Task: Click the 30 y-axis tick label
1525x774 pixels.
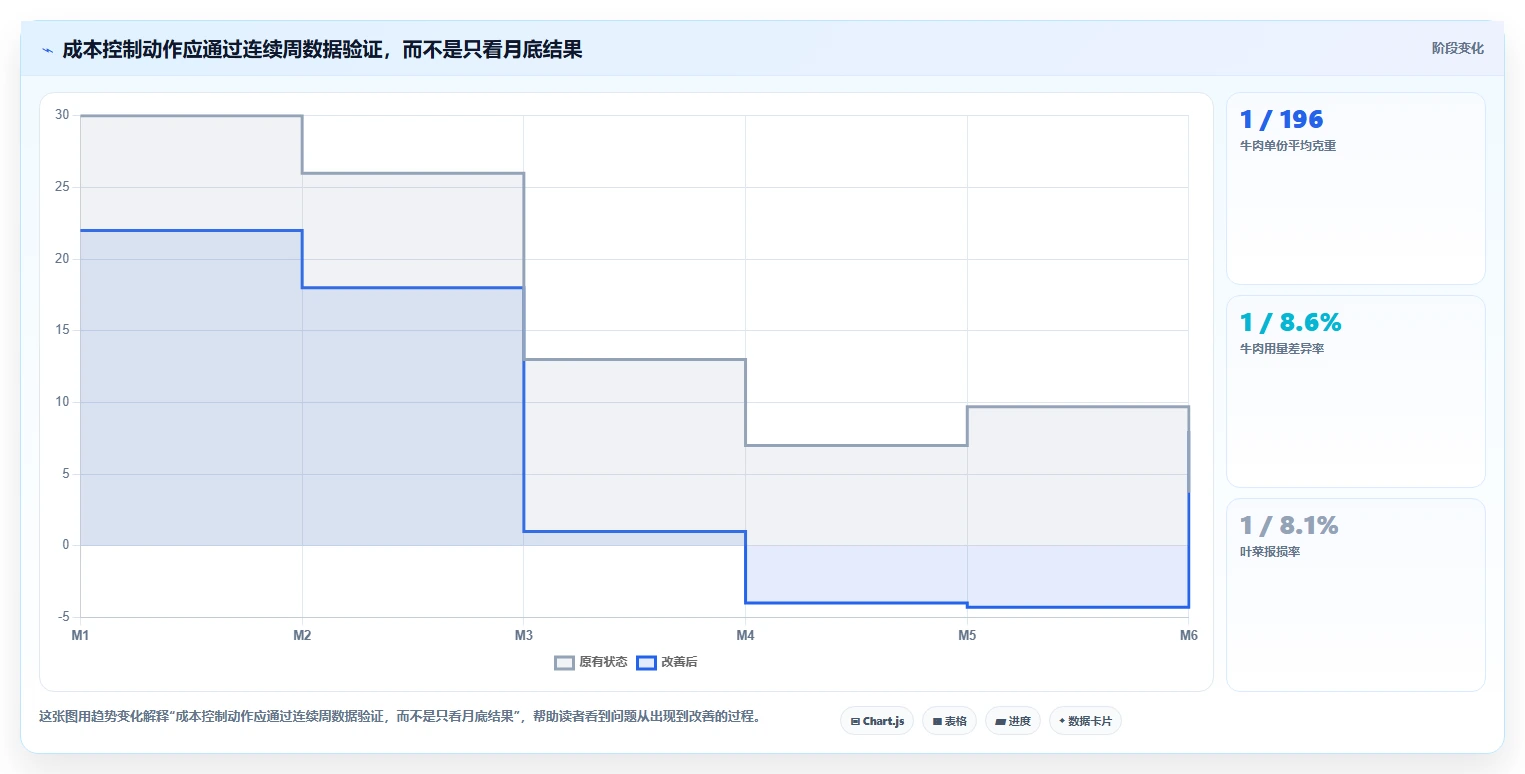Action: 62,115
